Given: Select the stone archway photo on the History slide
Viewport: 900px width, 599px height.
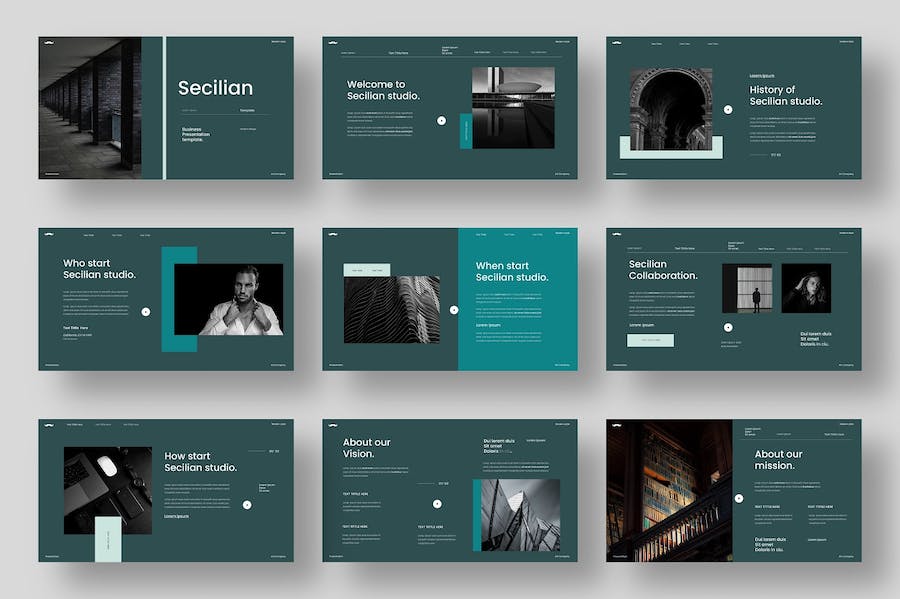Looking at the screenshot, I should 671,109.
